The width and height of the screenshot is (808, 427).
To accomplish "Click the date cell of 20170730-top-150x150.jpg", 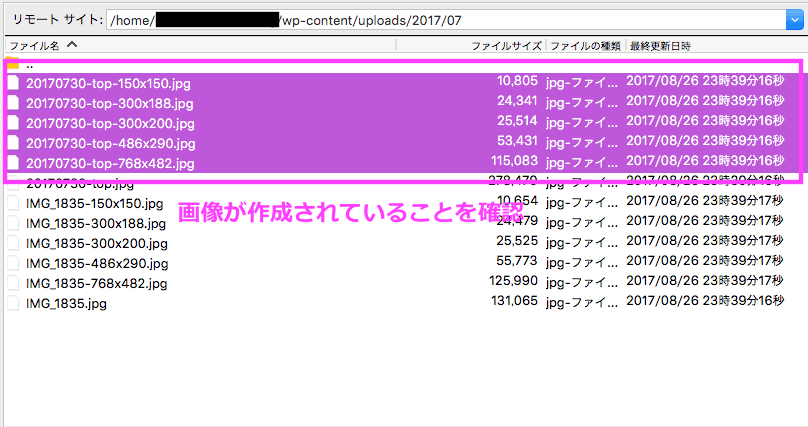I will [705, 81].
